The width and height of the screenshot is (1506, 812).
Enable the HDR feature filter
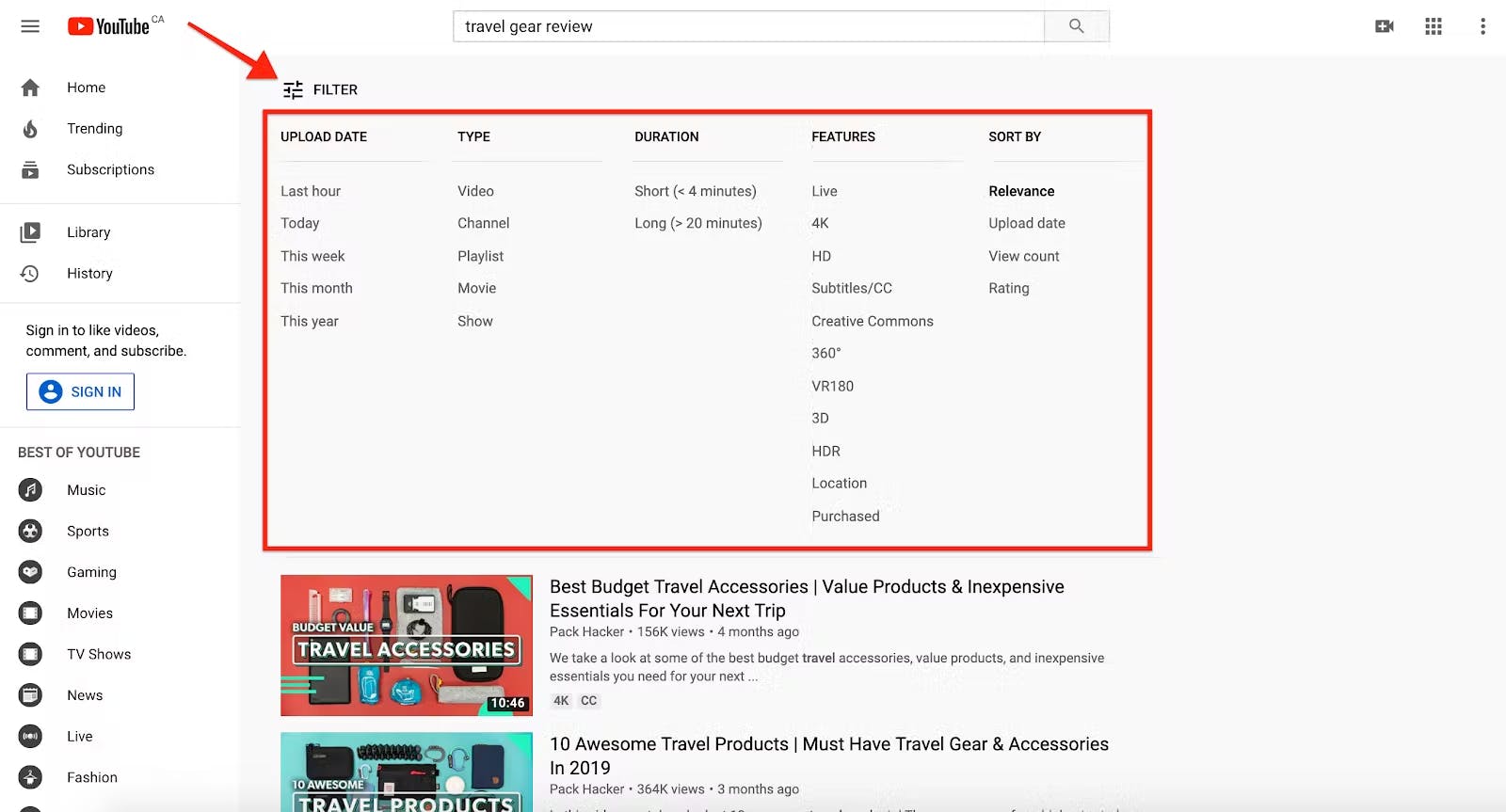[826, 451]
